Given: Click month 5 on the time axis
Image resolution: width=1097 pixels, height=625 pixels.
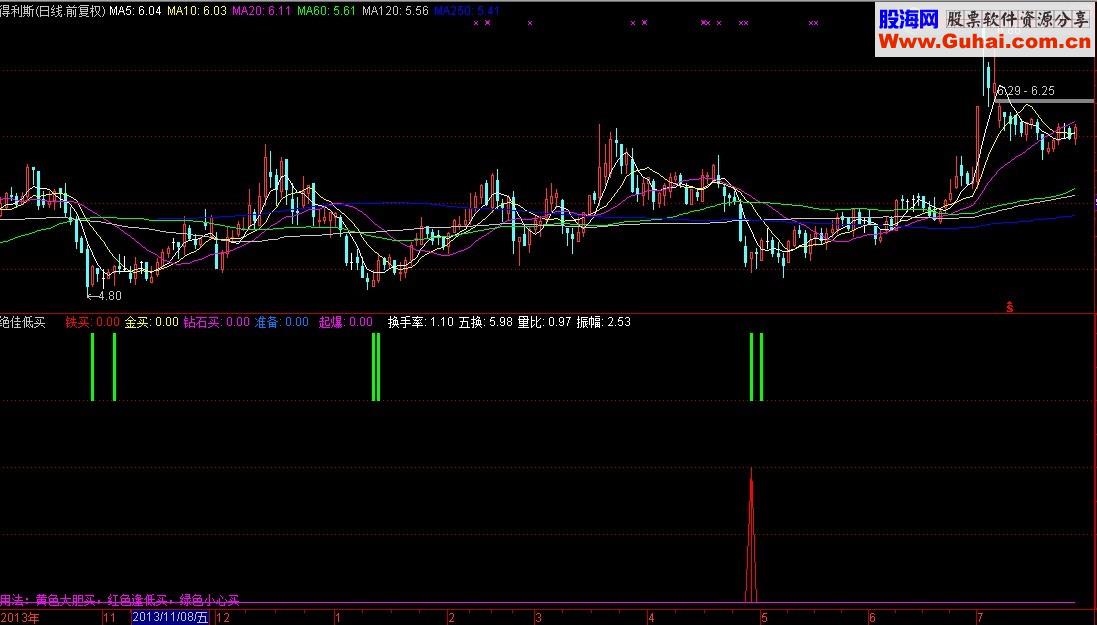Looking at the screenshot, I should 764,618.
